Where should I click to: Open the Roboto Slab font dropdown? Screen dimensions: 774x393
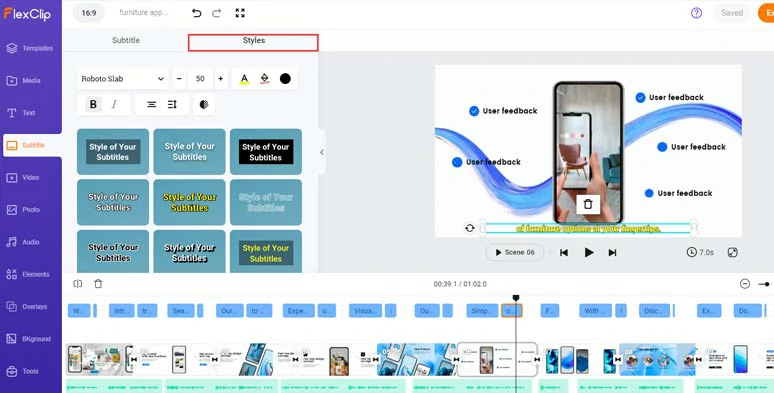(123, 79)
